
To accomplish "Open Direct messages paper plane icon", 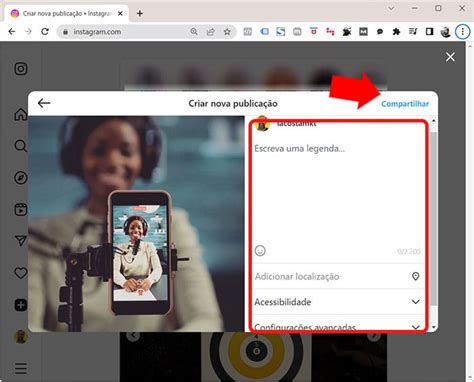I will [21, 241].
